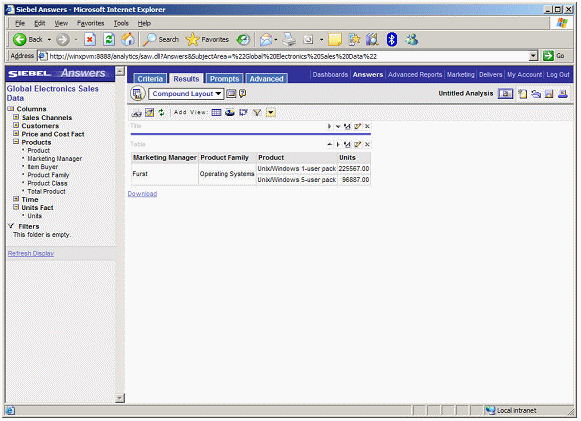581x421 pixels.
Task: Click the browser Back button
Action: coord(27,39)
